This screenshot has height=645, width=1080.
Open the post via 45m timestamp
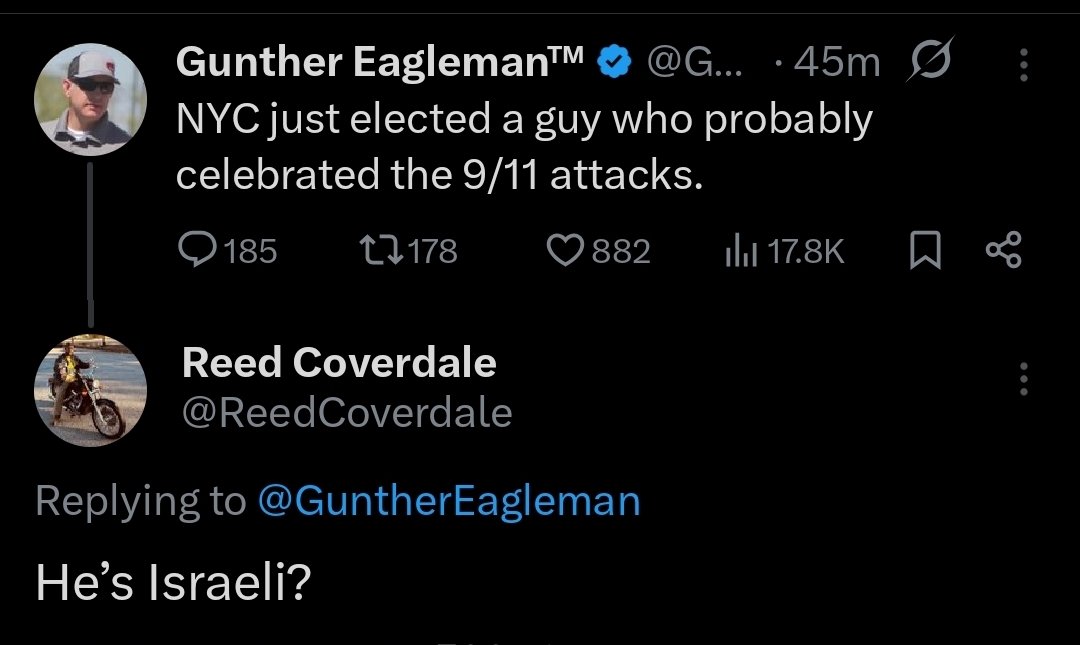click(836, 62)
